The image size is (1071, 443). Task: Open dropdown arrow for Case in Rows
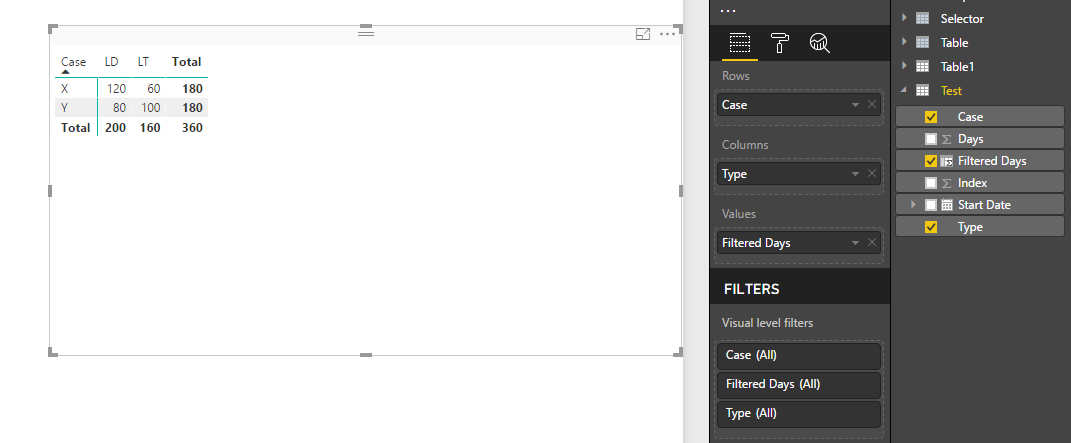[855, 105]
